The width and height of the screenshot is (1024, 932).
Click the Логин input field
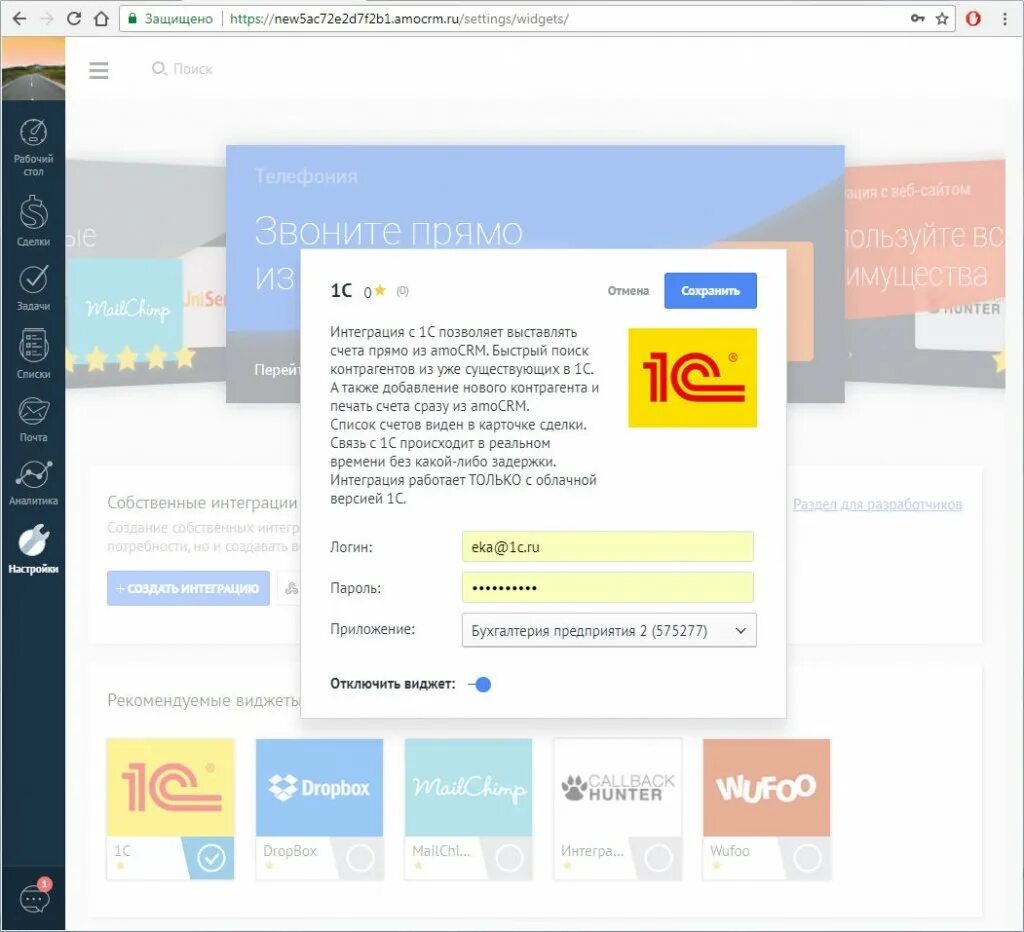click(x=607, y=547)
